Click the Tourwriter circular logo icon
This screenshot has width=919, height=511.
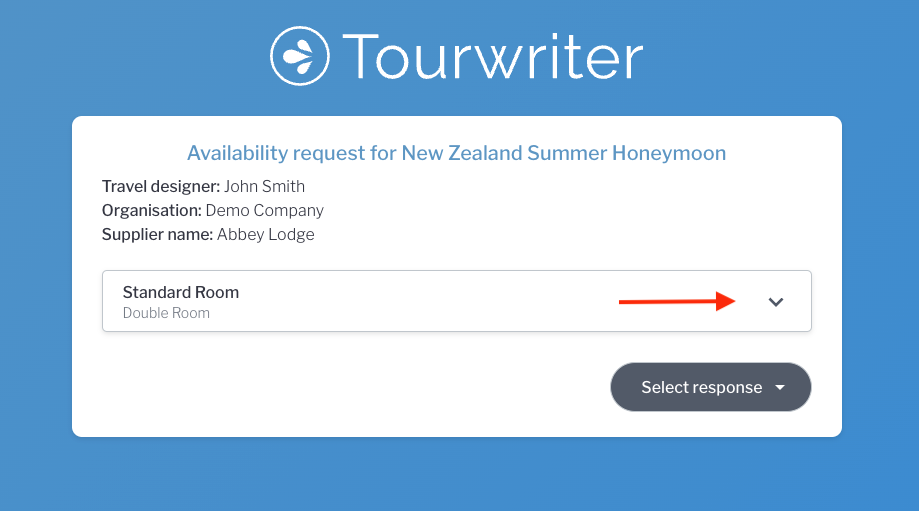tap(299, 55)
